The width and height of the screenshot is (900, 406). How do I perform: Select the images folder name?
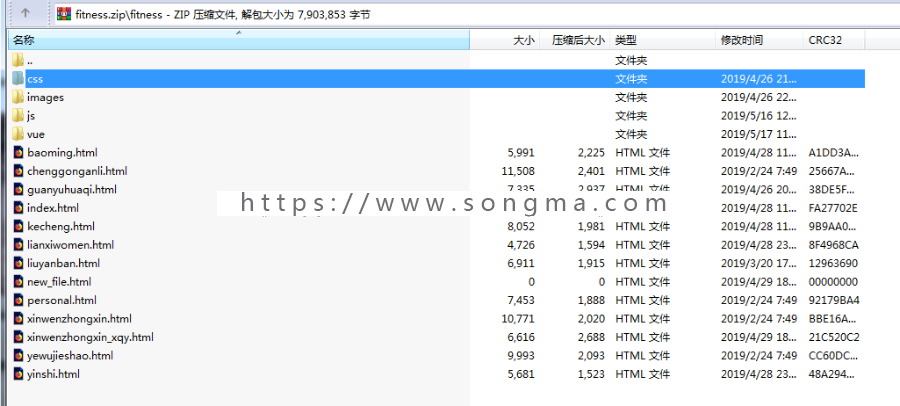(45, 98)
